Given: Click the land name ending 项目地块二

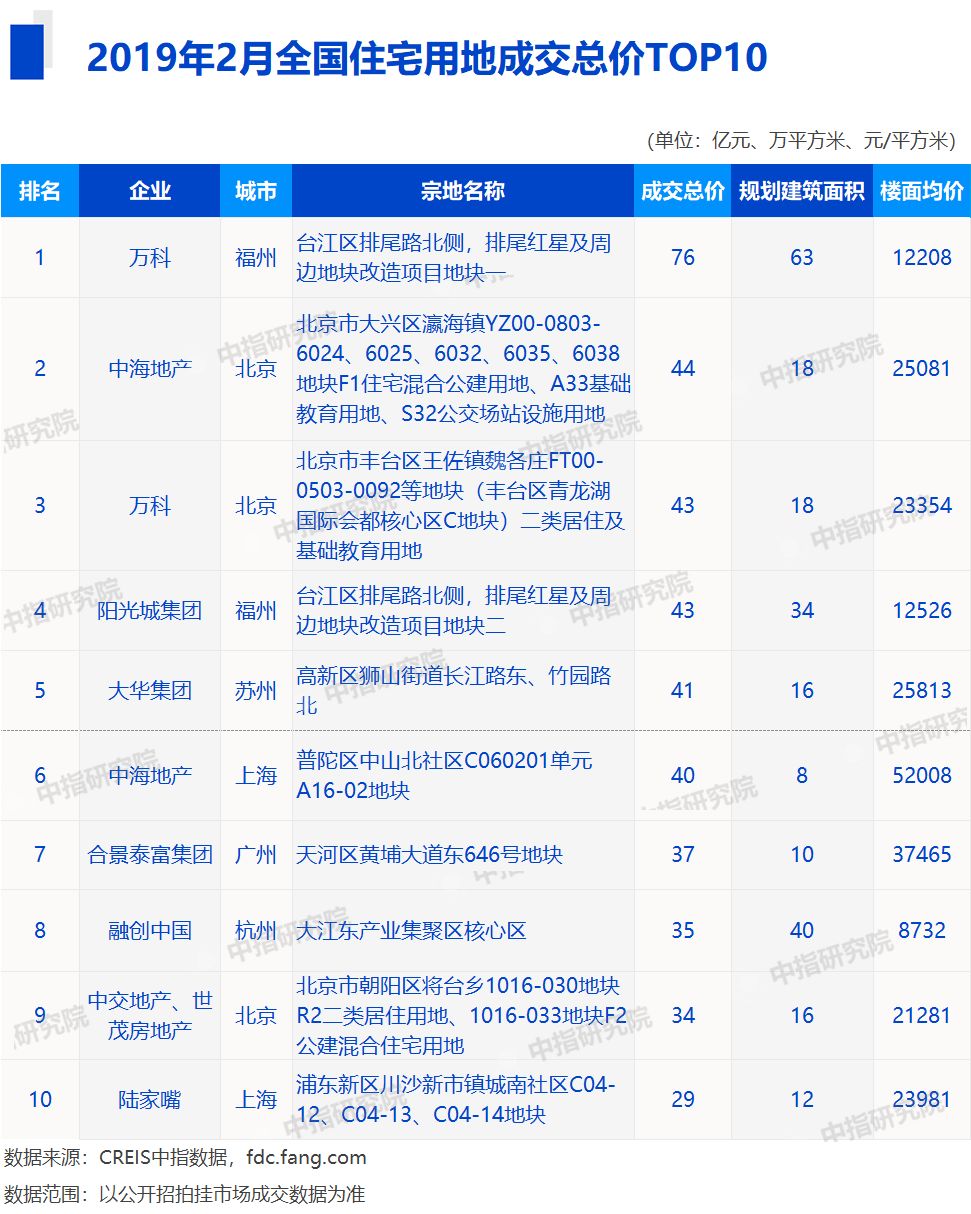Looking at the screenshot, I should click(454, 611).
